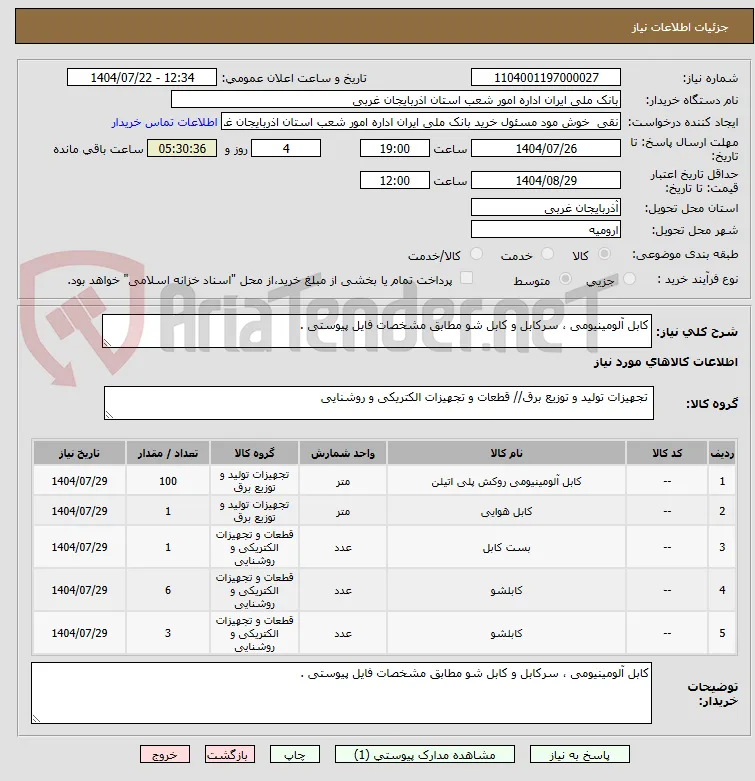Click the گروه کالا text area
The height and width of the screenshot is (781, 755).
tap(379, 403)
